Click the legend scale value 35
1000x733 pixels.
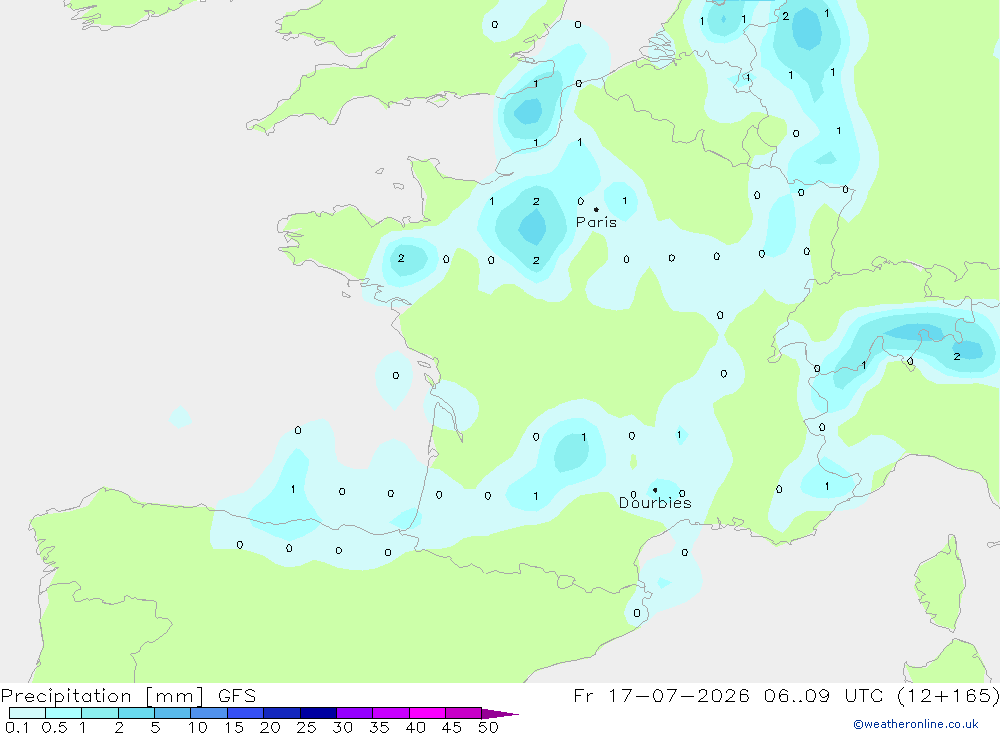(379, 727)
